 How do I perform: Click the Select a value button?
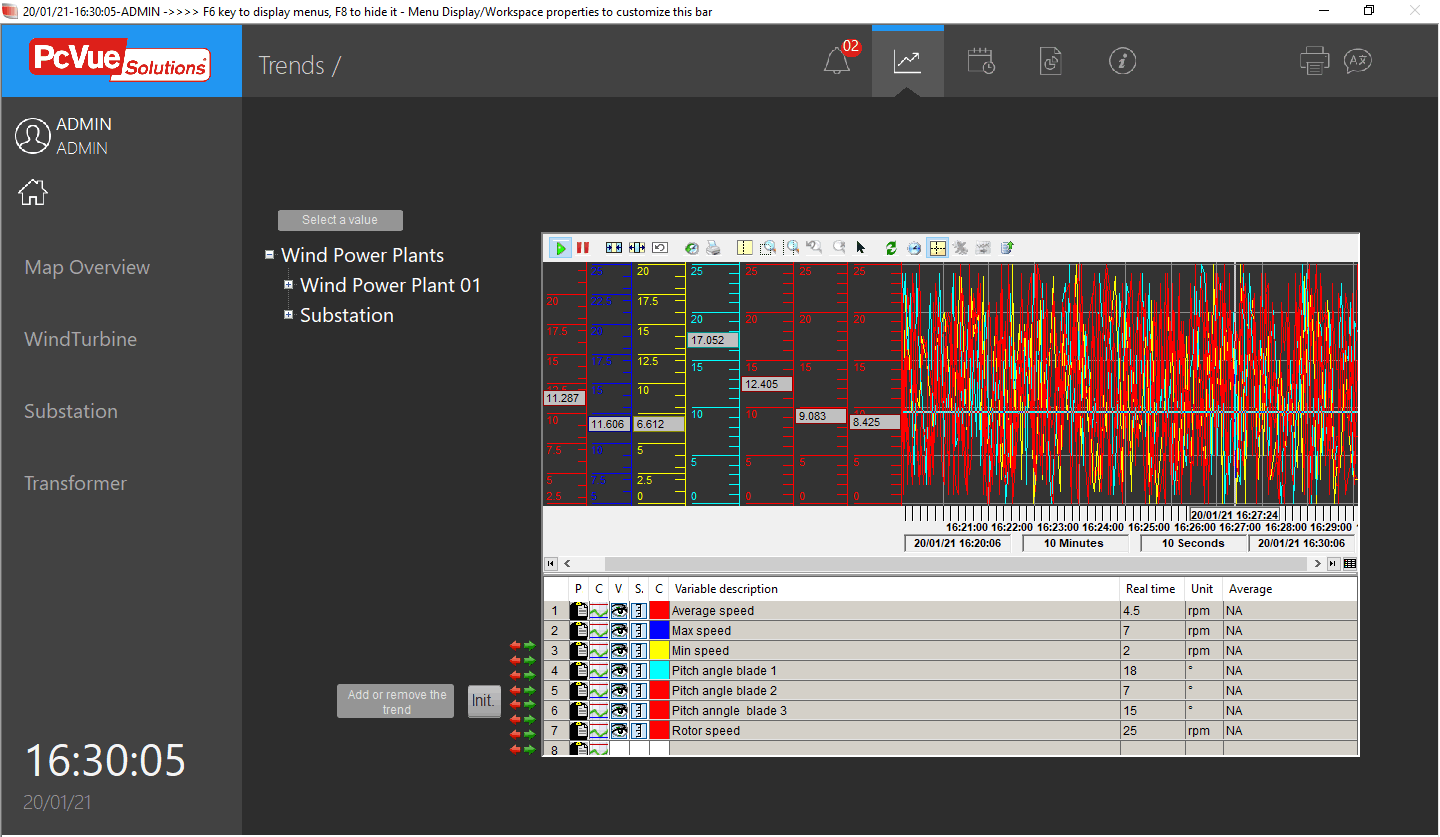340,220
